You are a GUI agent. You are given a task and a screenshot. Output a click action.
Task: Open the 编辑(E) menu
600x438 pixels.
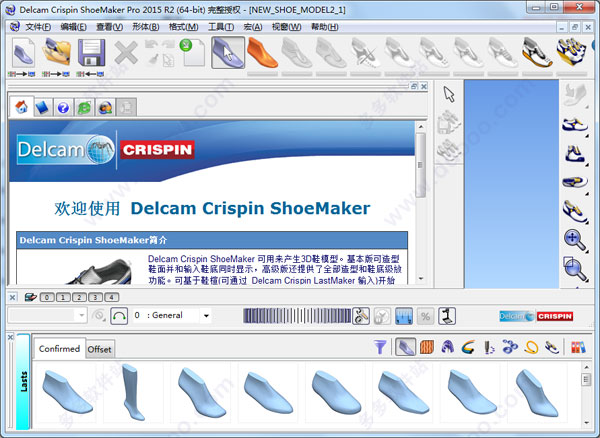73,27
